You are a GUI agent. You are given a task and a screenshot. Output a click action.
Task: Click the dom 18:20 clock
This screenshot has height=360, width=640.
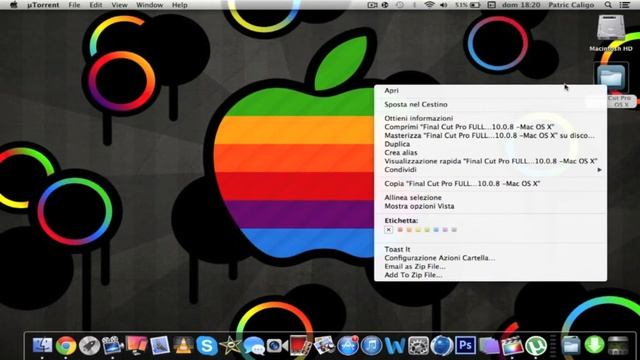(x=521, y=5)
